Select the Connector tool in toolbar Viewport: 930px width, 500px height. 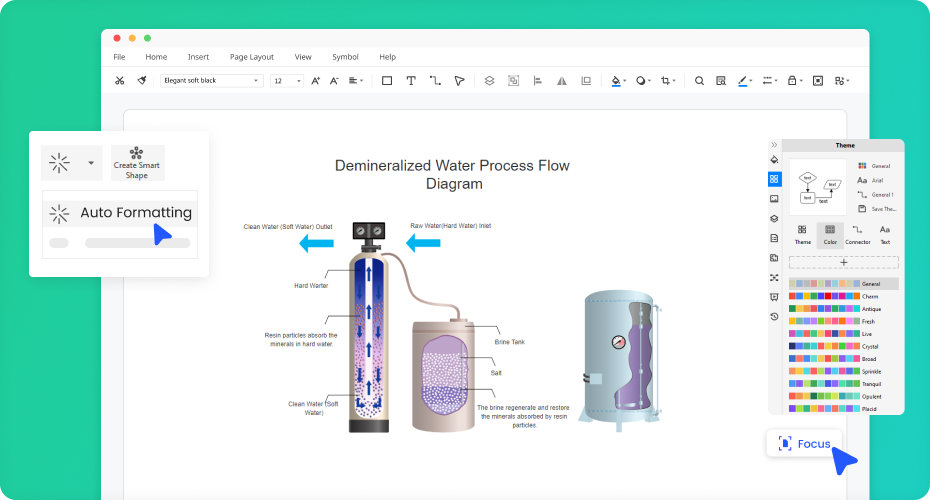click(x=435, y=80)
